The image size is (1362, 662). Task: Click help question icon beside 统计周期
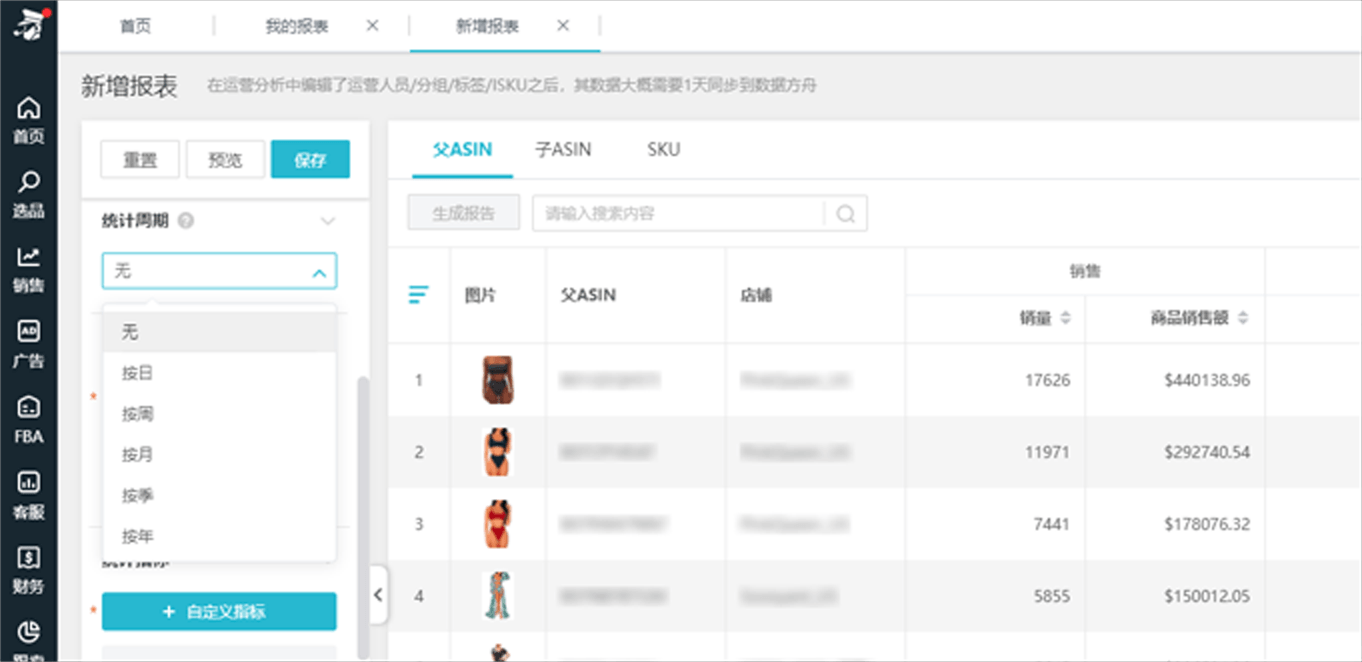pyautogui.click(x=185, y=221)
